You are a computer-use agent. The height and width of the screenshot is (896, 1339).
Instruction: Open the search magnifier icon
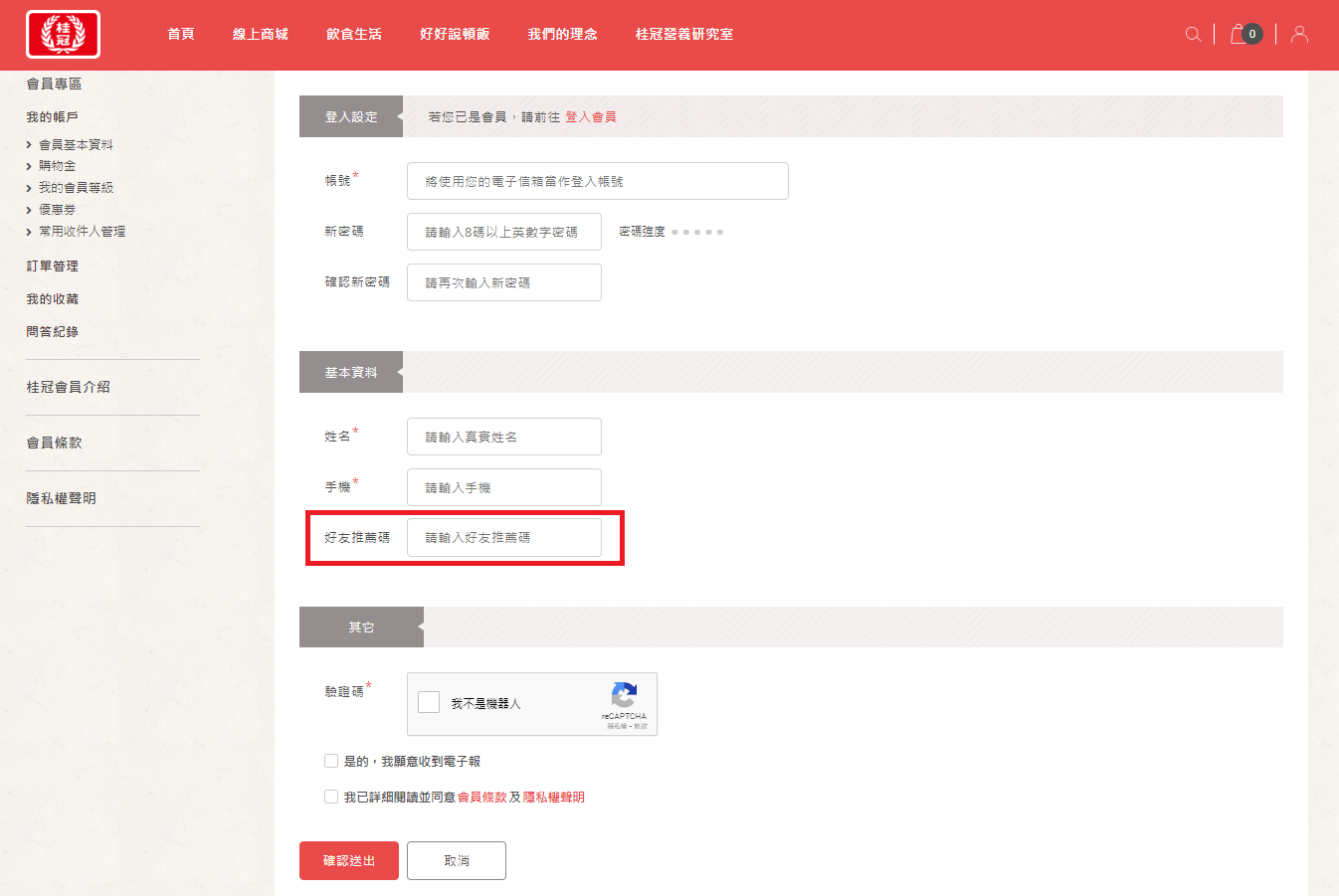[1193, 35]
